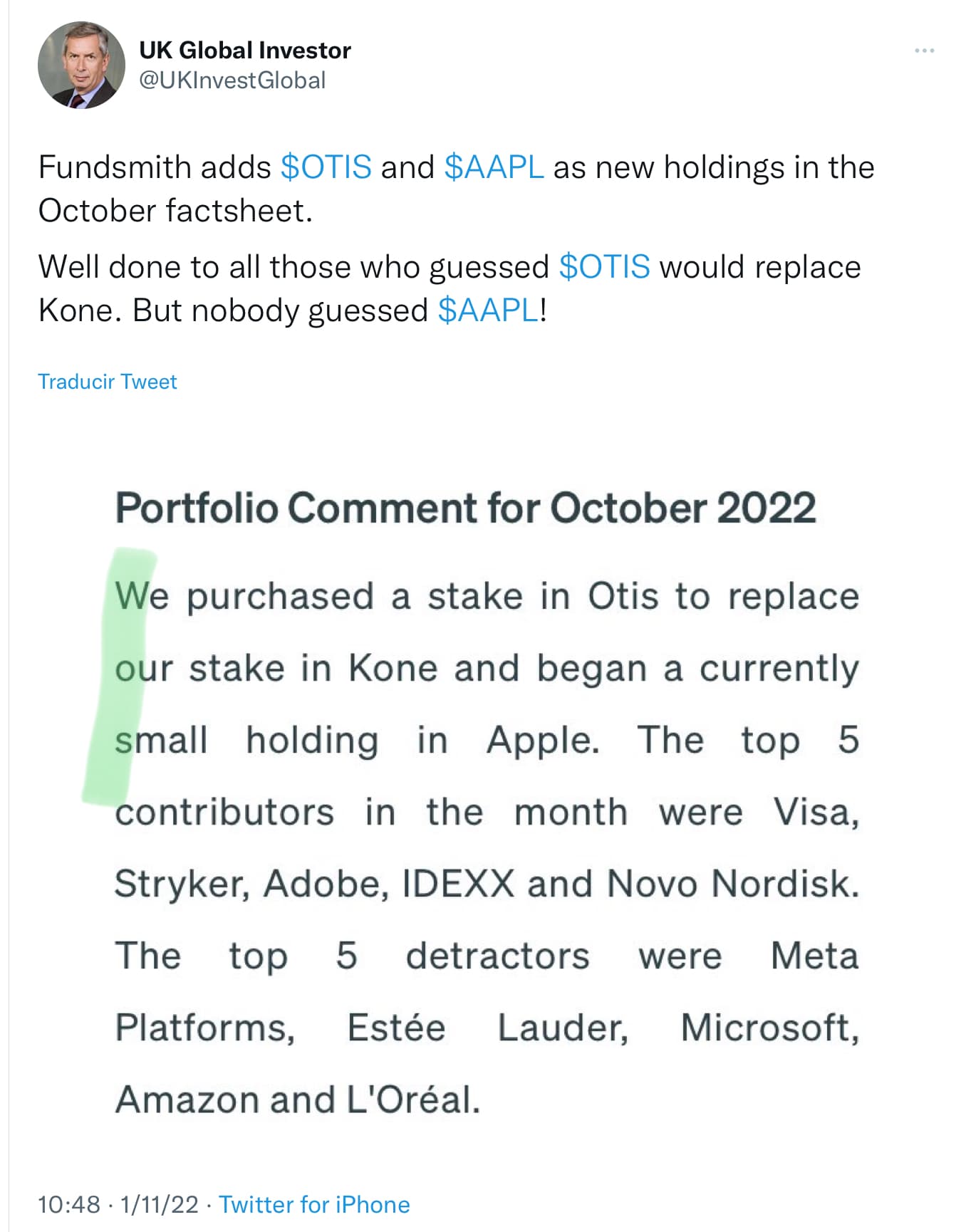Open the UK Global Investor profile avatar
The image size is (966, 1232).
click(81, 66)
